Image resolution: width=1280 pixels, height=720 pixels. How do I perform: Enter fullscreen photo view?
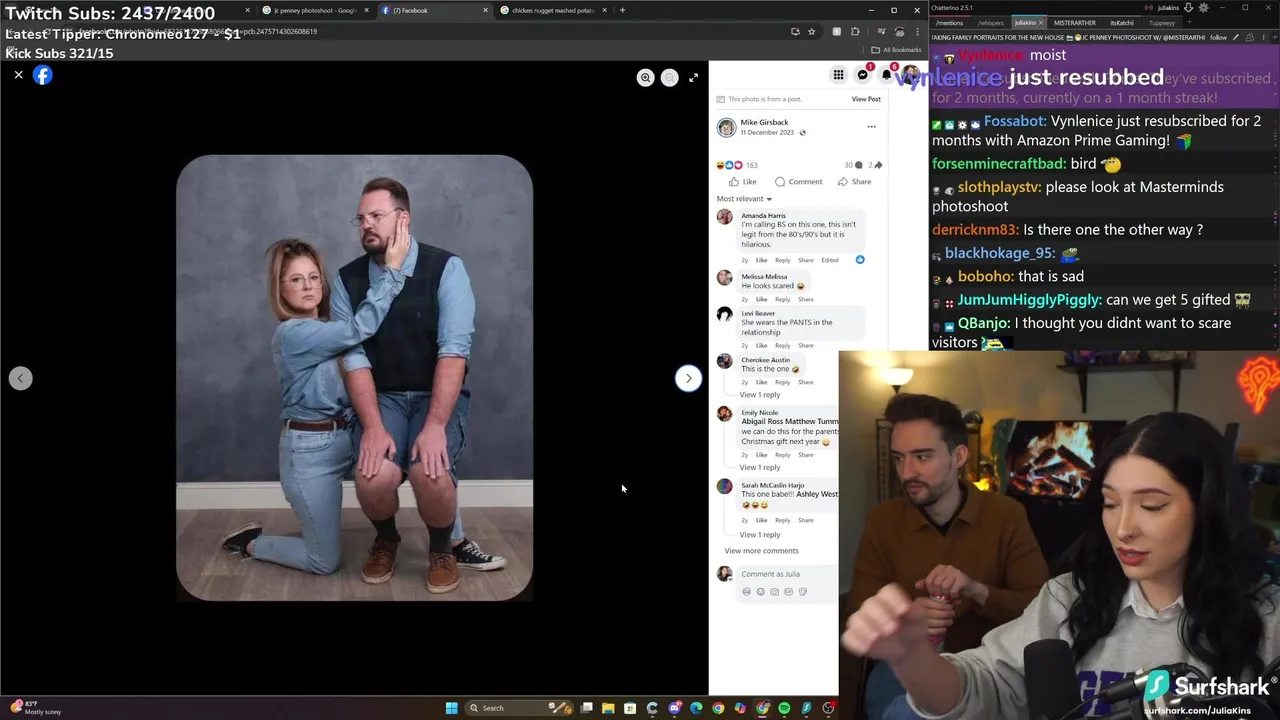click(694, 77)
